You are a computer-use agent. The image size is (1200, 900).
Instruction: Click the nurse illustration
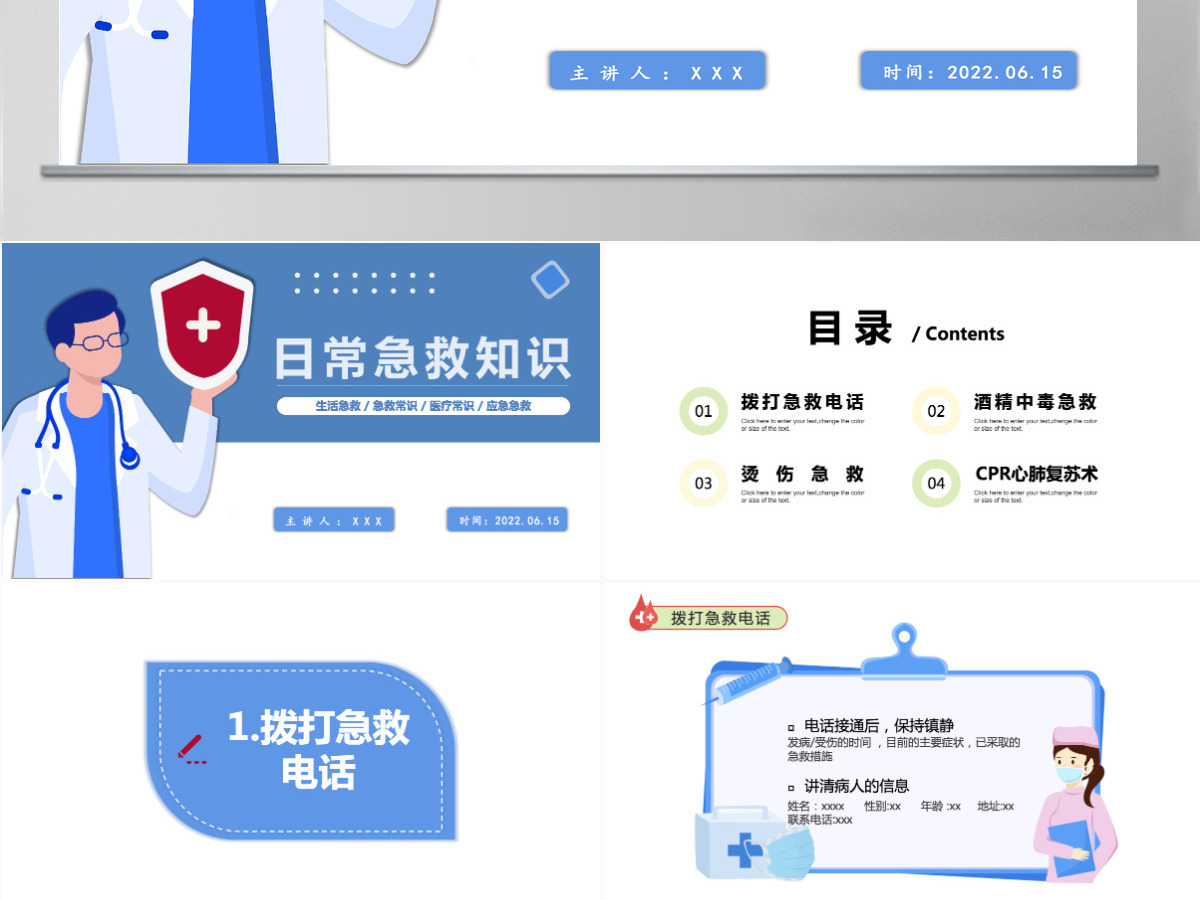pos(1073,803)
